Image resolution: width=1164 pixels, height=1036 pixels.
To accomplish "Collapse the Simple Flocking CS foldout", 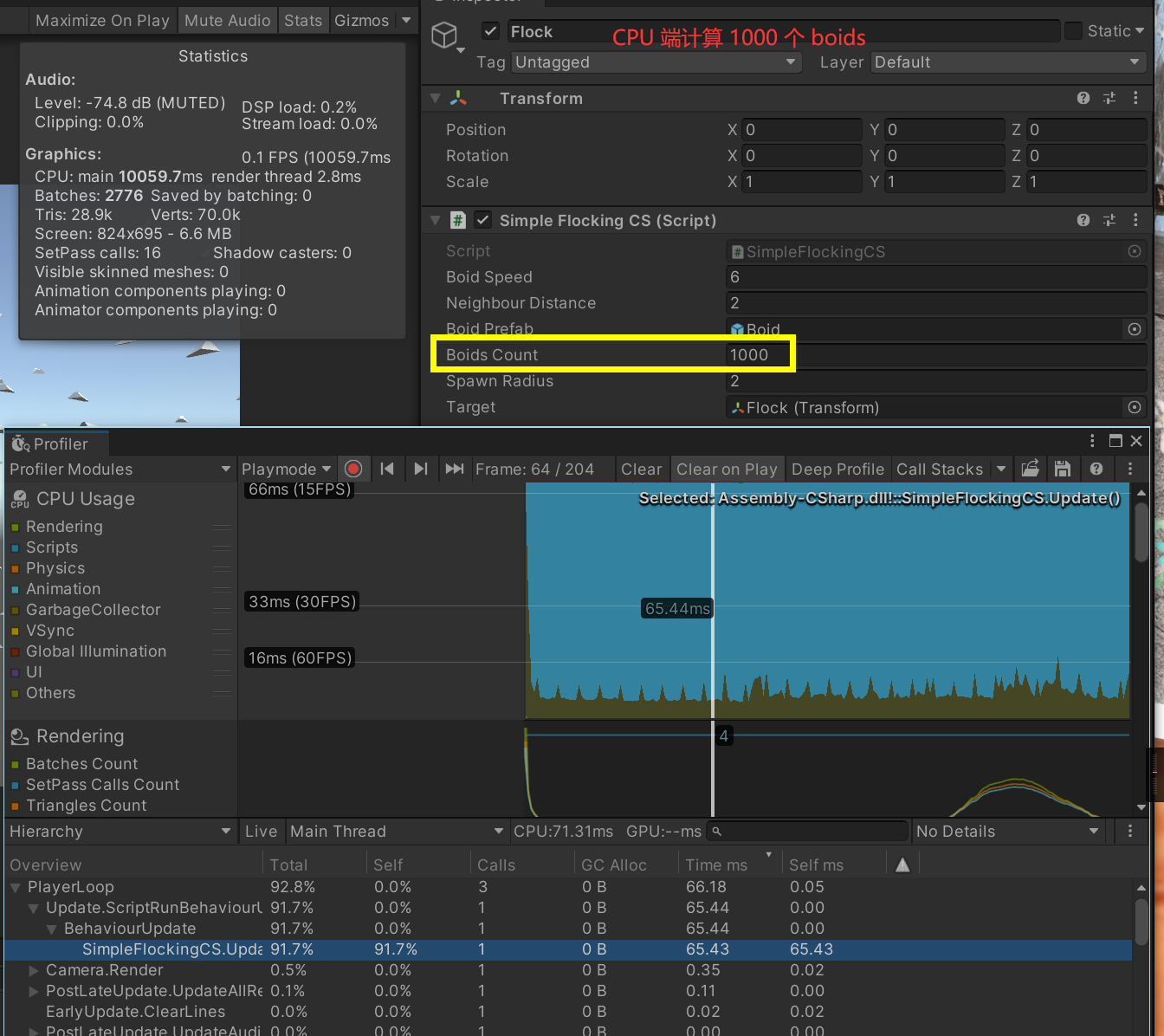I will pos(436,220).
